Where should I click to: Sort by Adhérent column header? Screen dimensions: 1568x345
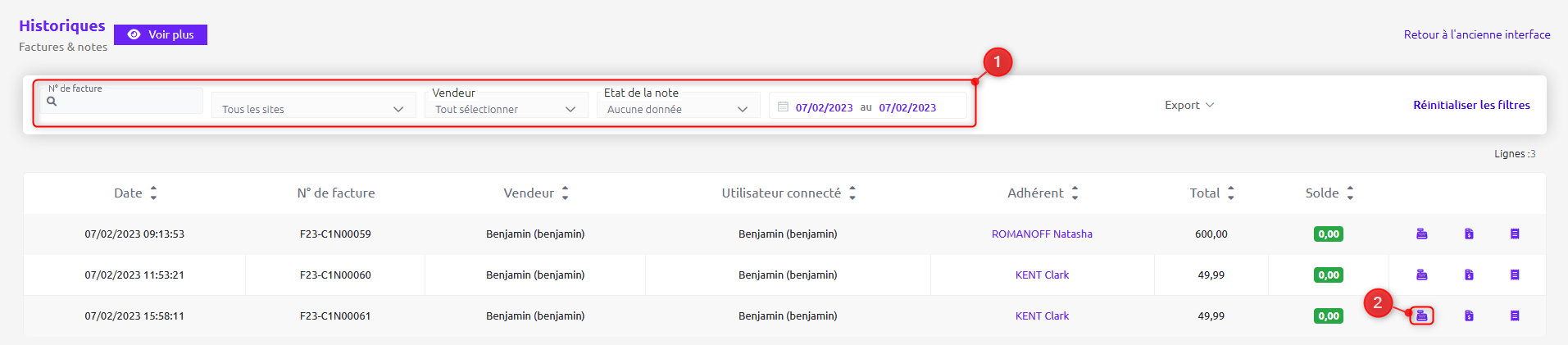pyautogui.click(x=1043, y=193)
